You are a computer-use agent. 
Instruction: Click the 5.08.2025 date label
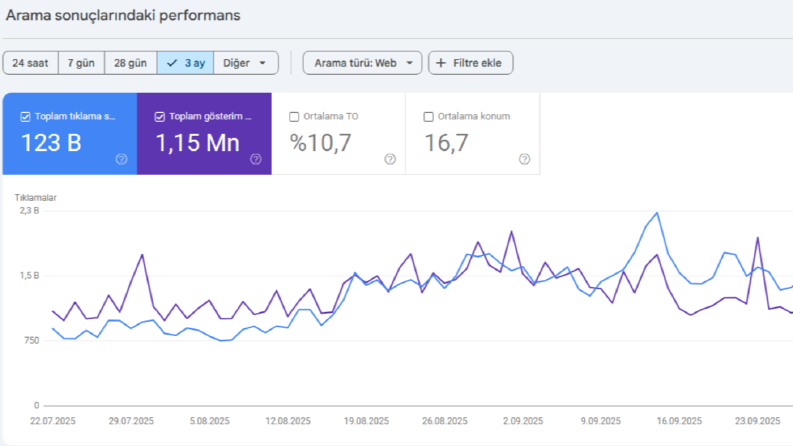(209, 421)
